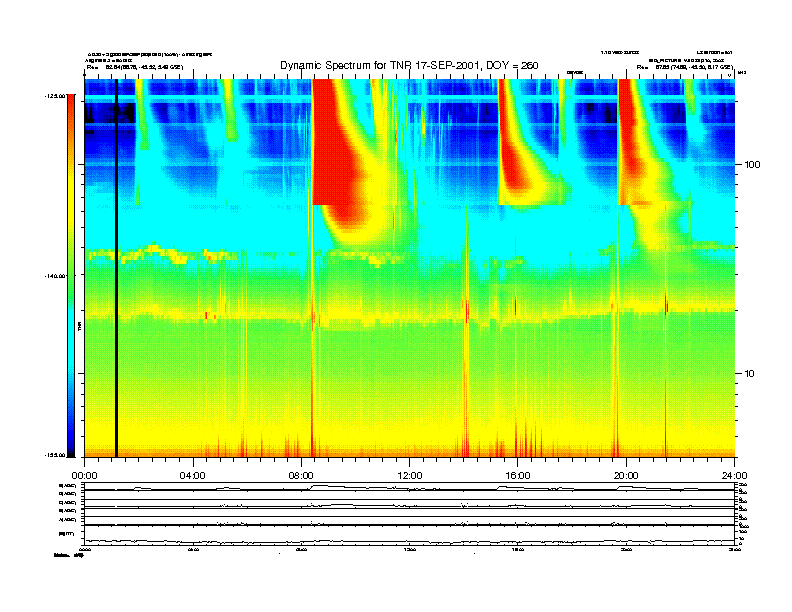Click the '04:00' time axis label
This screenshot has height=612, width=792.
193,476
